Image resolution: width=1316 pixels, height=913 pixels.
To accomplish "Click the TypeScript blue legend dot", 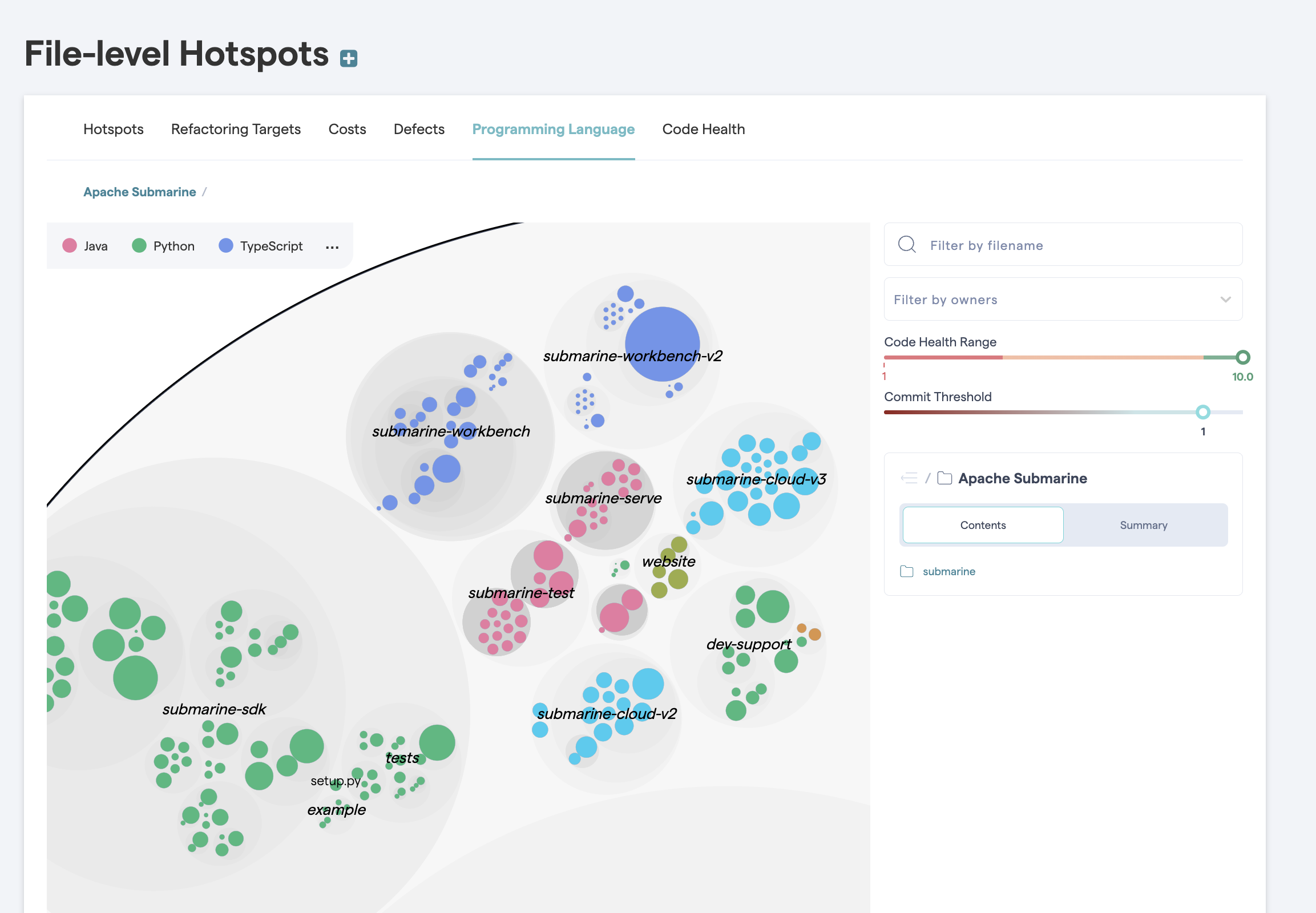I will coord(226,246).
